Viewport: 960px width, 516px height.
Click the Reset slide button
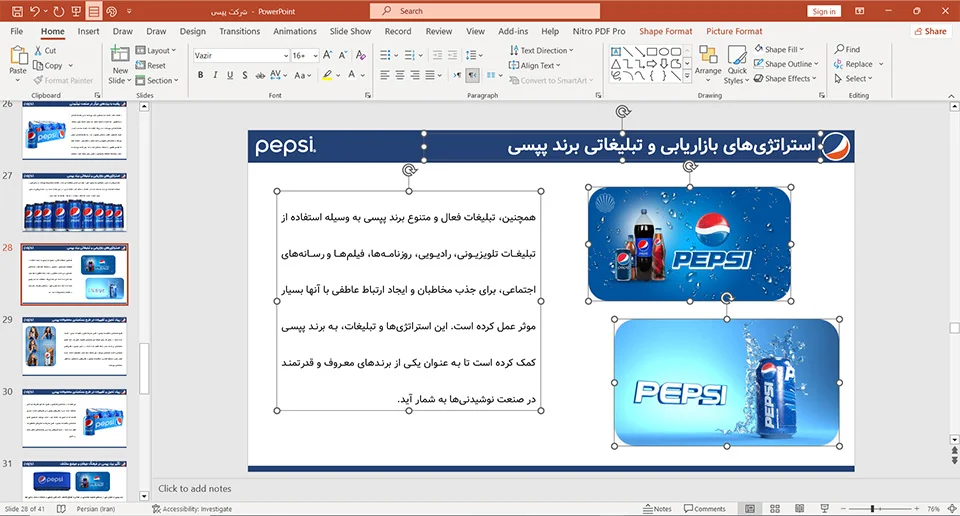click(x=151, y=65)
